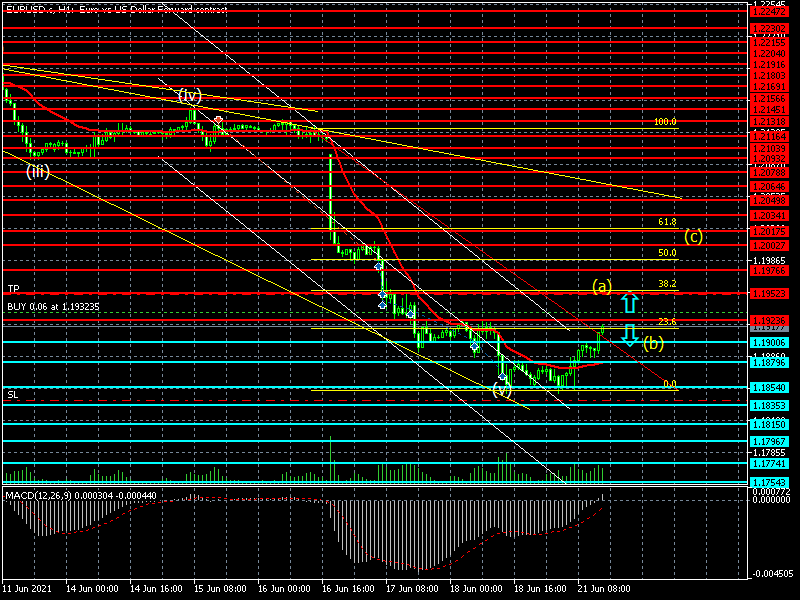Click the 61.8 Fibonacci level label
800x600 pixels.
[x=667, y=221]
